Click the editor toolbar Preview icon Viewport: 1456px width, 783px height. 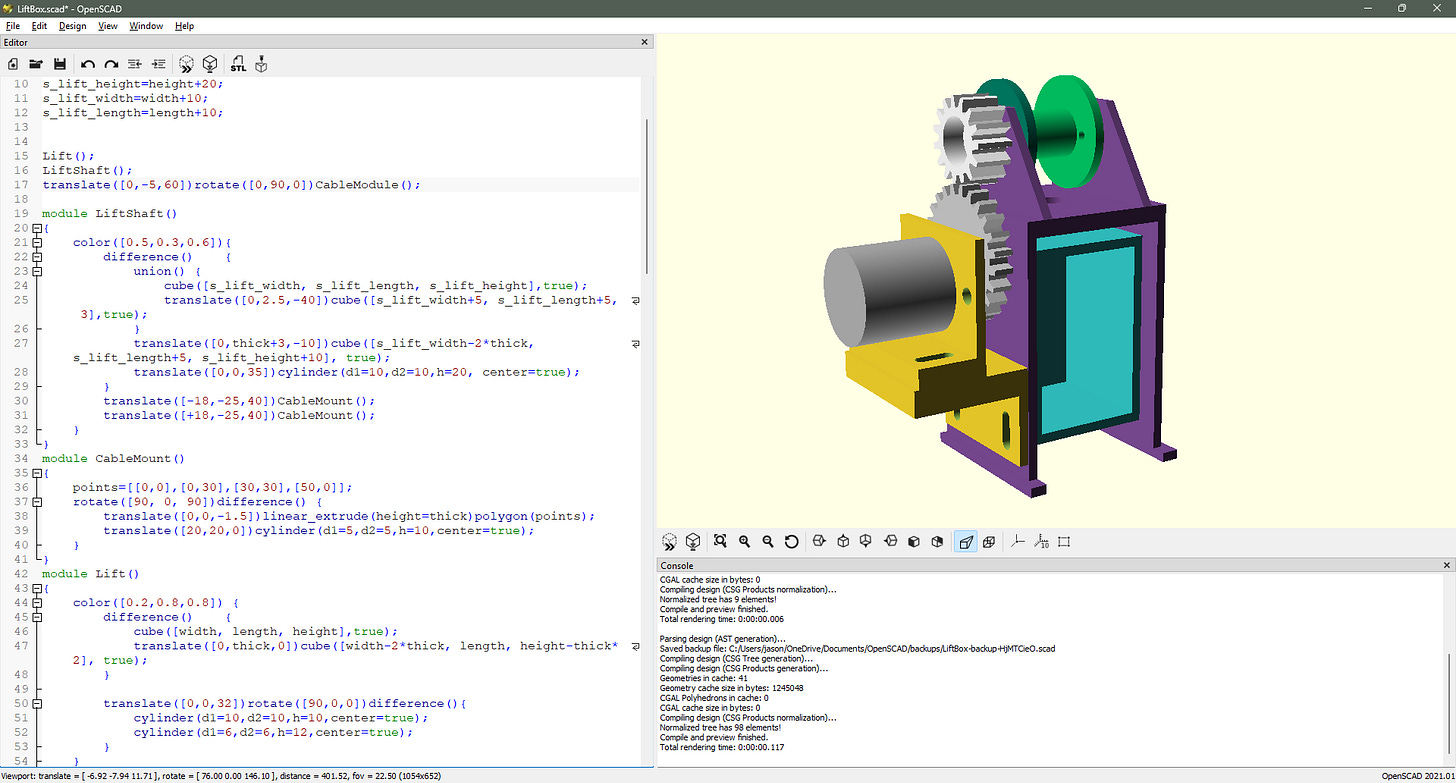tap(187, 64)
